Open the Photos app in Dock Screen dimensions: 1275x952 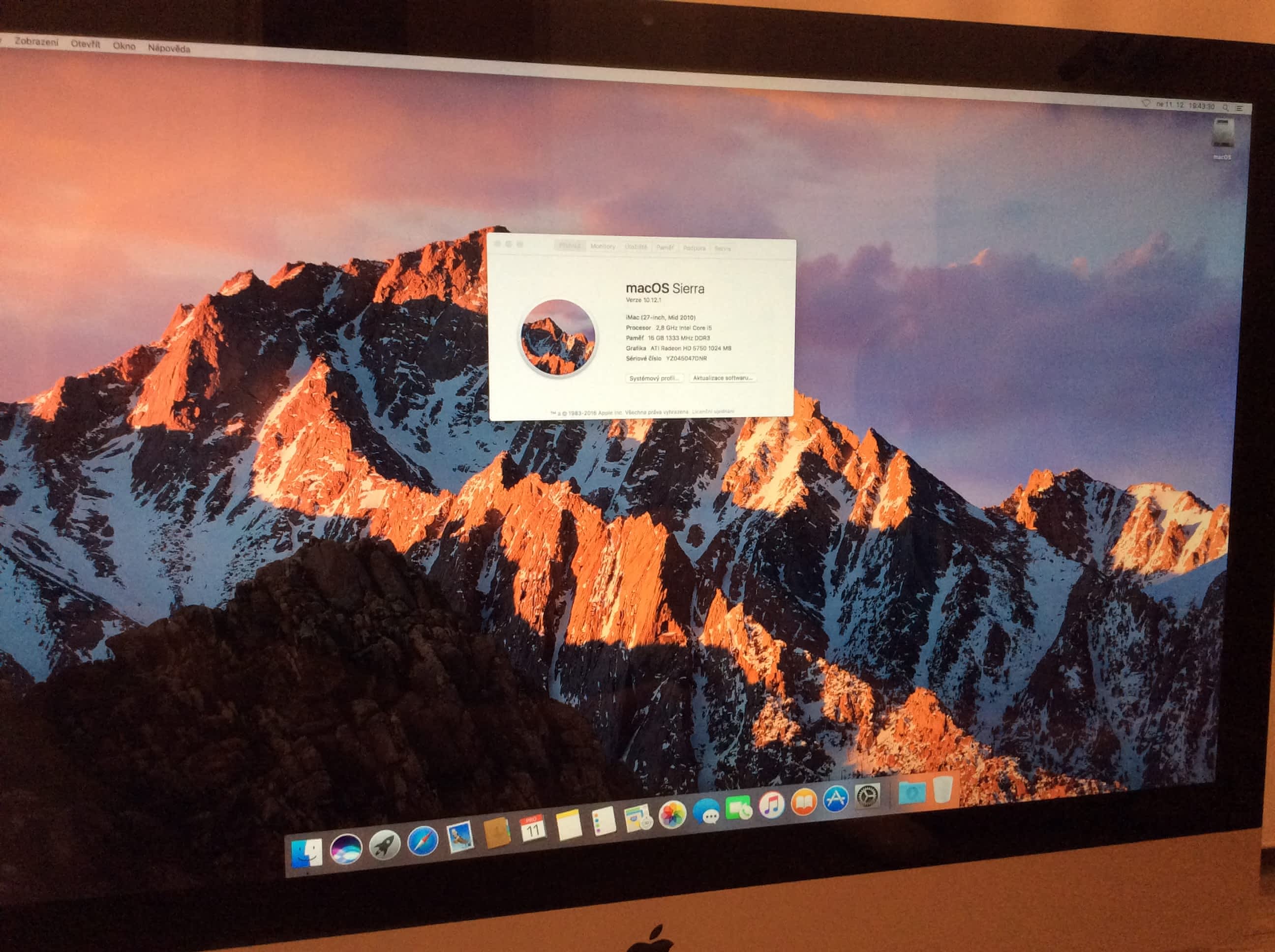tap(672, 815)
